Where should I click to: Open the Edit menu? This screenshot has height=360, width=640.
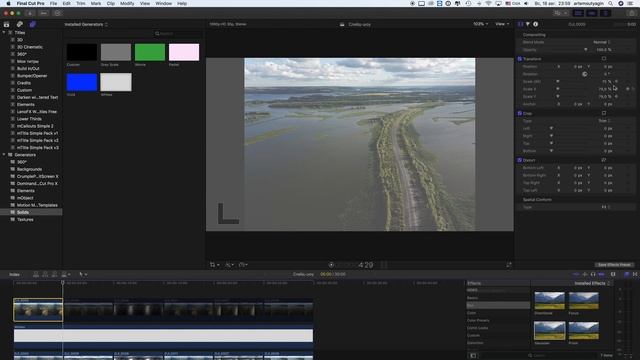[x=67, y=3]
